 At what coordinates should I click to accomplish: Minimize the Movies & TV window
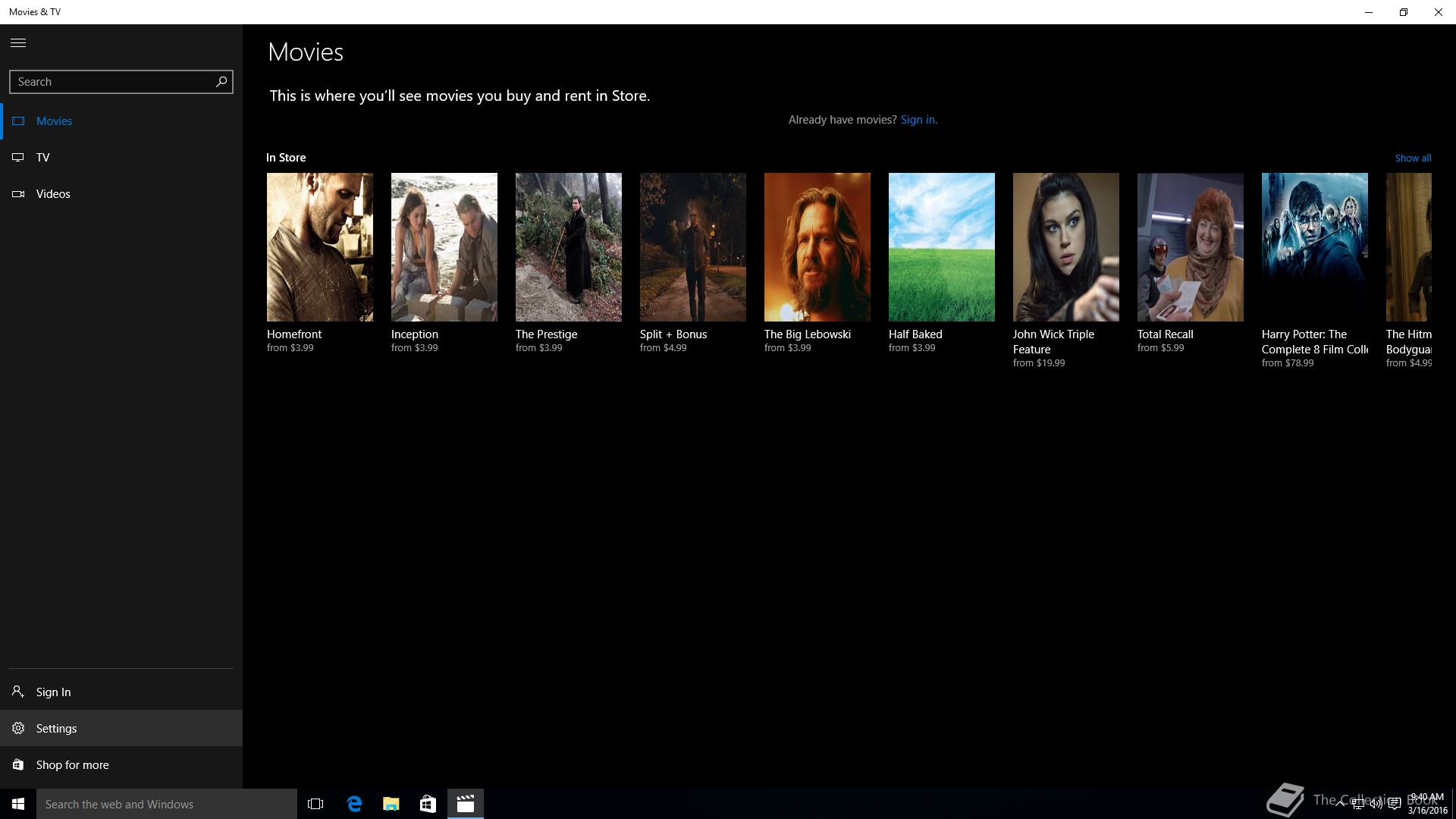coord(1369,12)
